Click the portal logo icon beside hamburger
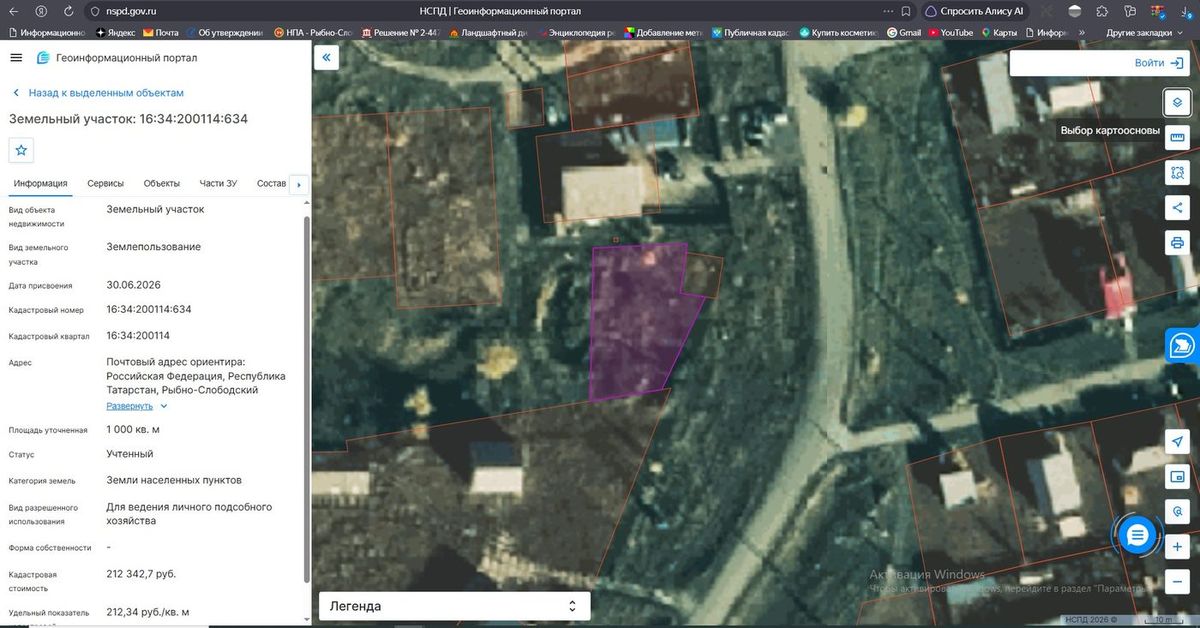 click(x=43, y=58)
